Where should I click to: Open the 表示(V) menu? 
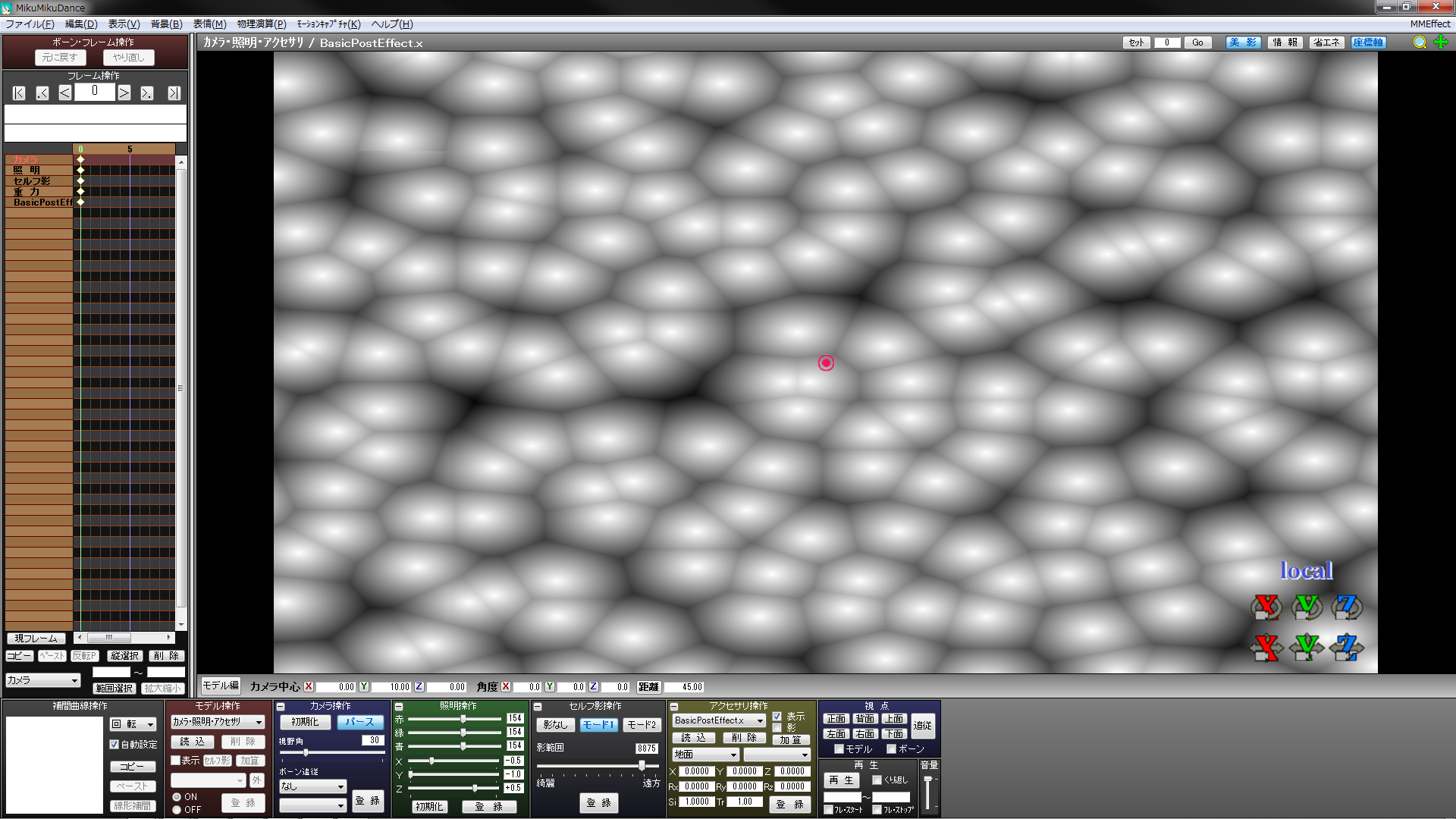[124, 24]
